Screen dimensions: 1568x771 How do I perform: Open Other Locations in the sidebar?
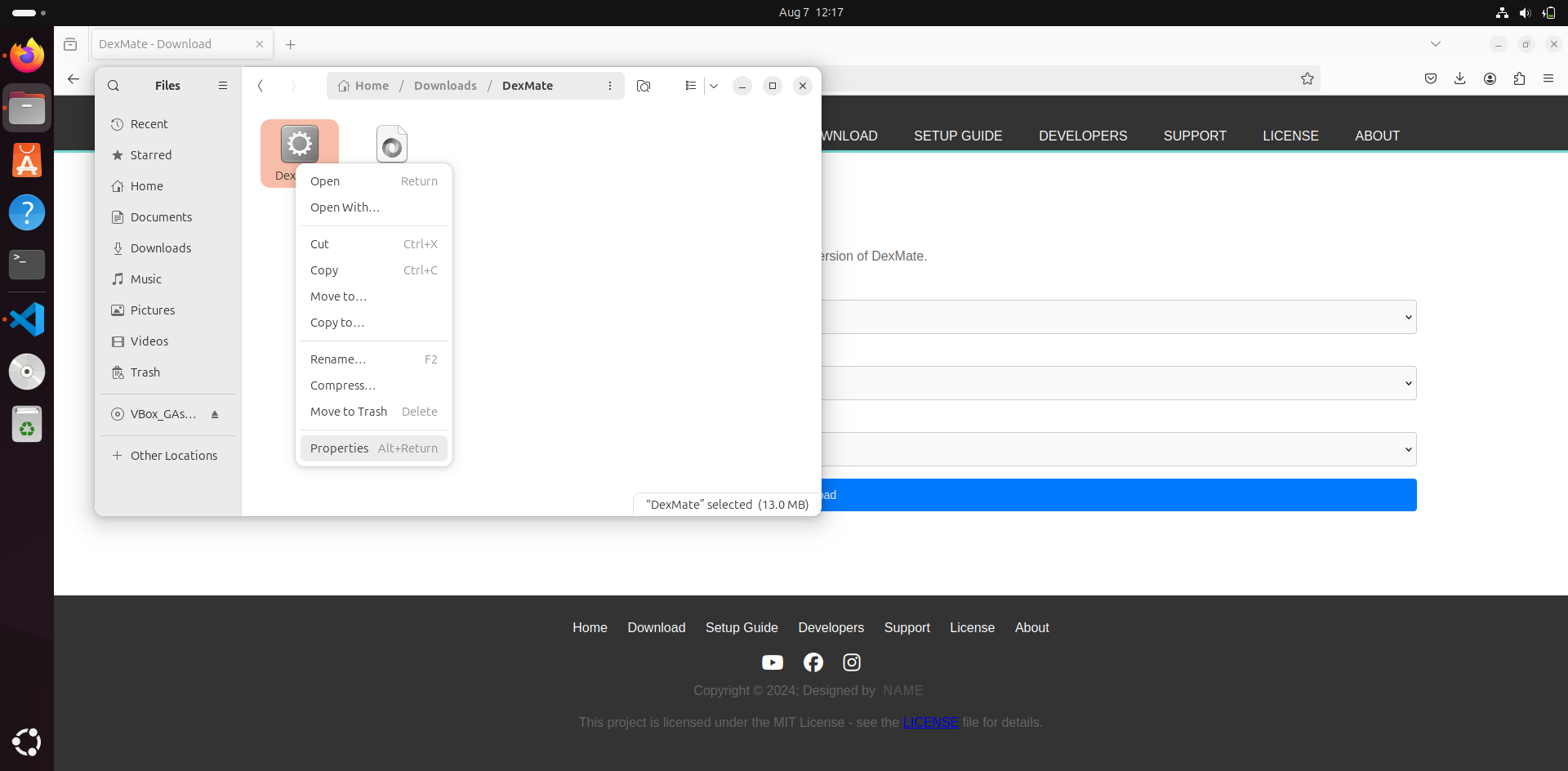168,456
